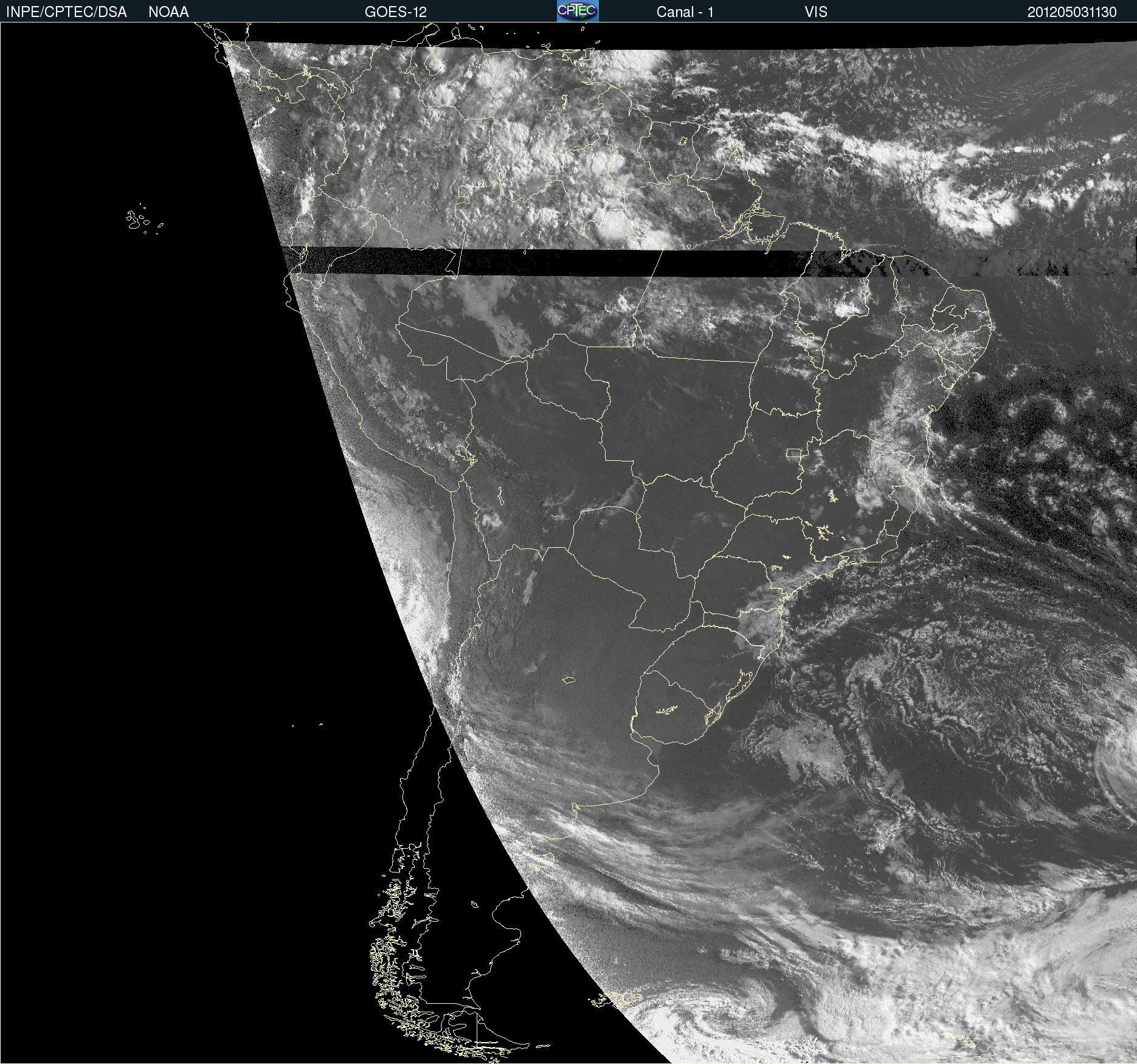Click the 'Canal - 1' label
The image size is (1137, 1064).
click(685, 12)
